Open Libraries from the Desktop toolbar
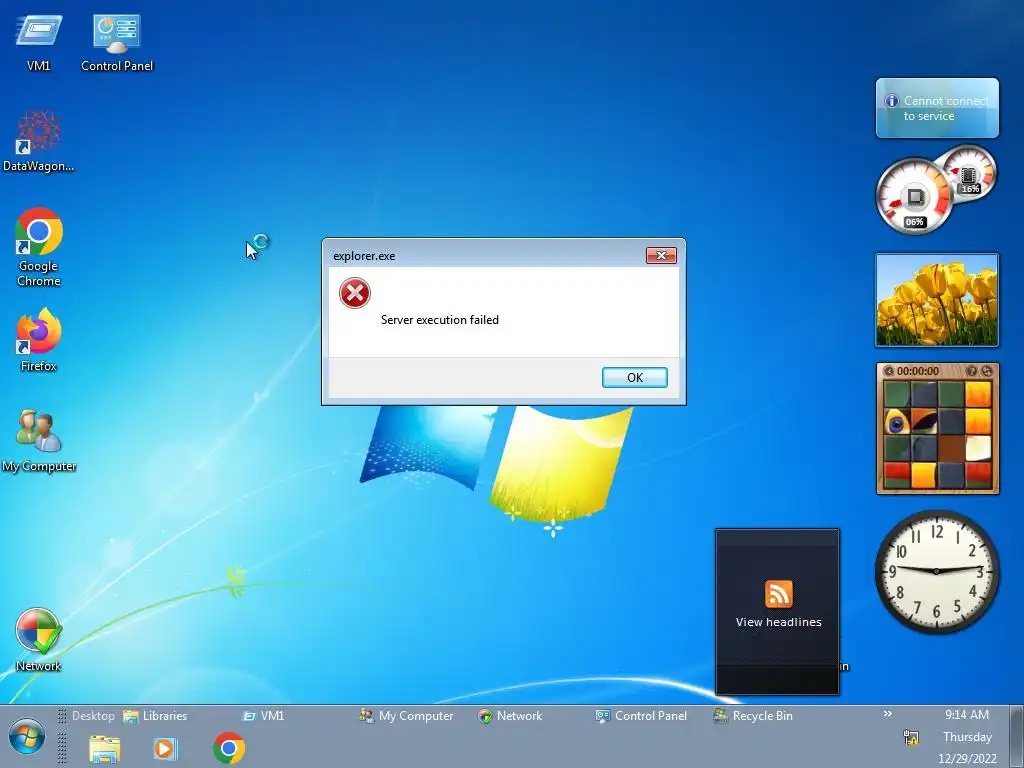1024x768 pixels. click(155, 716)
